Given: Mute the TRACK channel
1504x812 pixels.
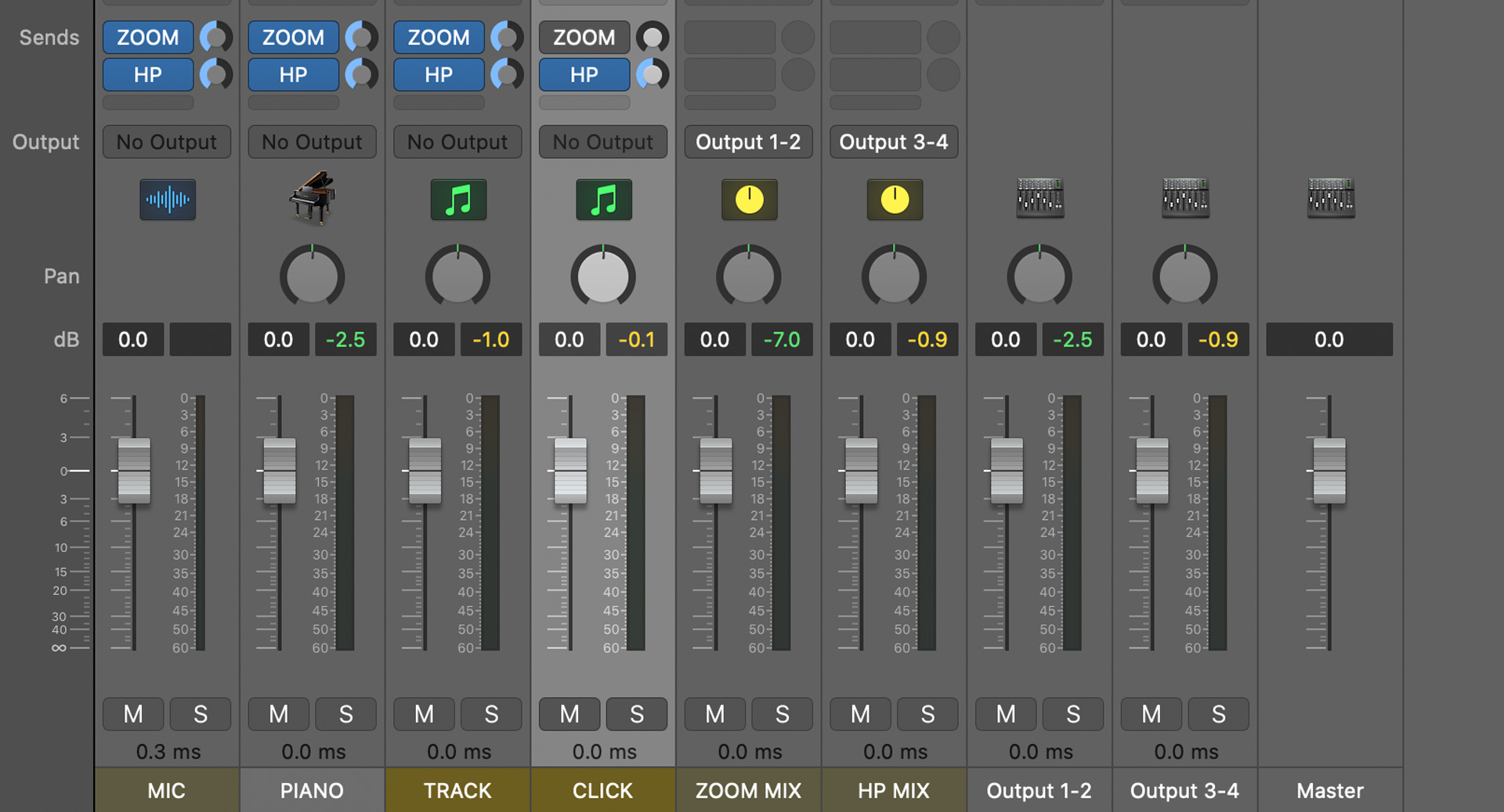Looking at the screenshot, I should click(424, 714).
